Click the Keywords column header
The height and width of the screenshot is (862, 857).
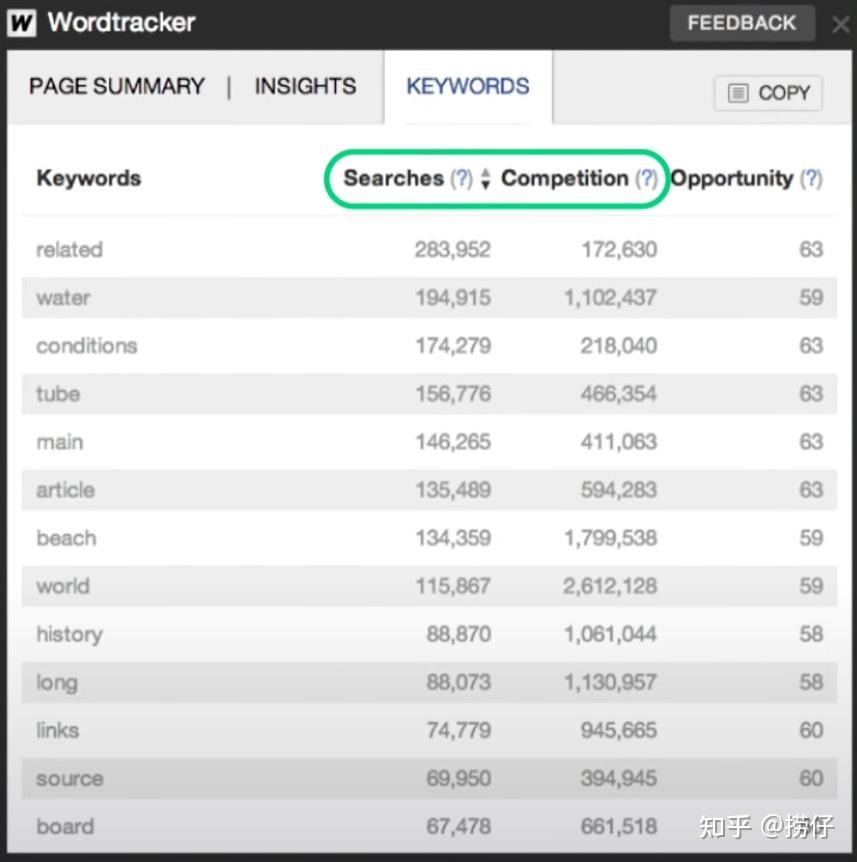[88, 179]
